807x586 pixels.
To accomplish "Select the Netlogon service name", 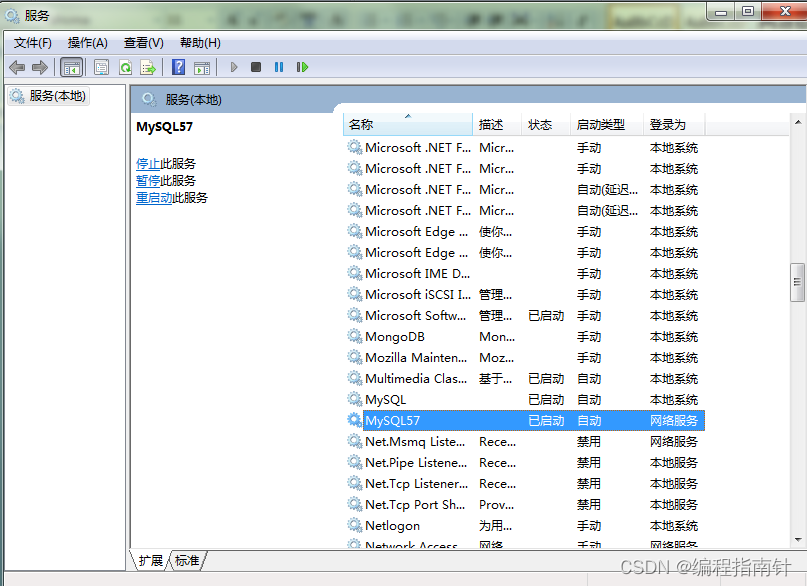I will (x=392, y=525).
